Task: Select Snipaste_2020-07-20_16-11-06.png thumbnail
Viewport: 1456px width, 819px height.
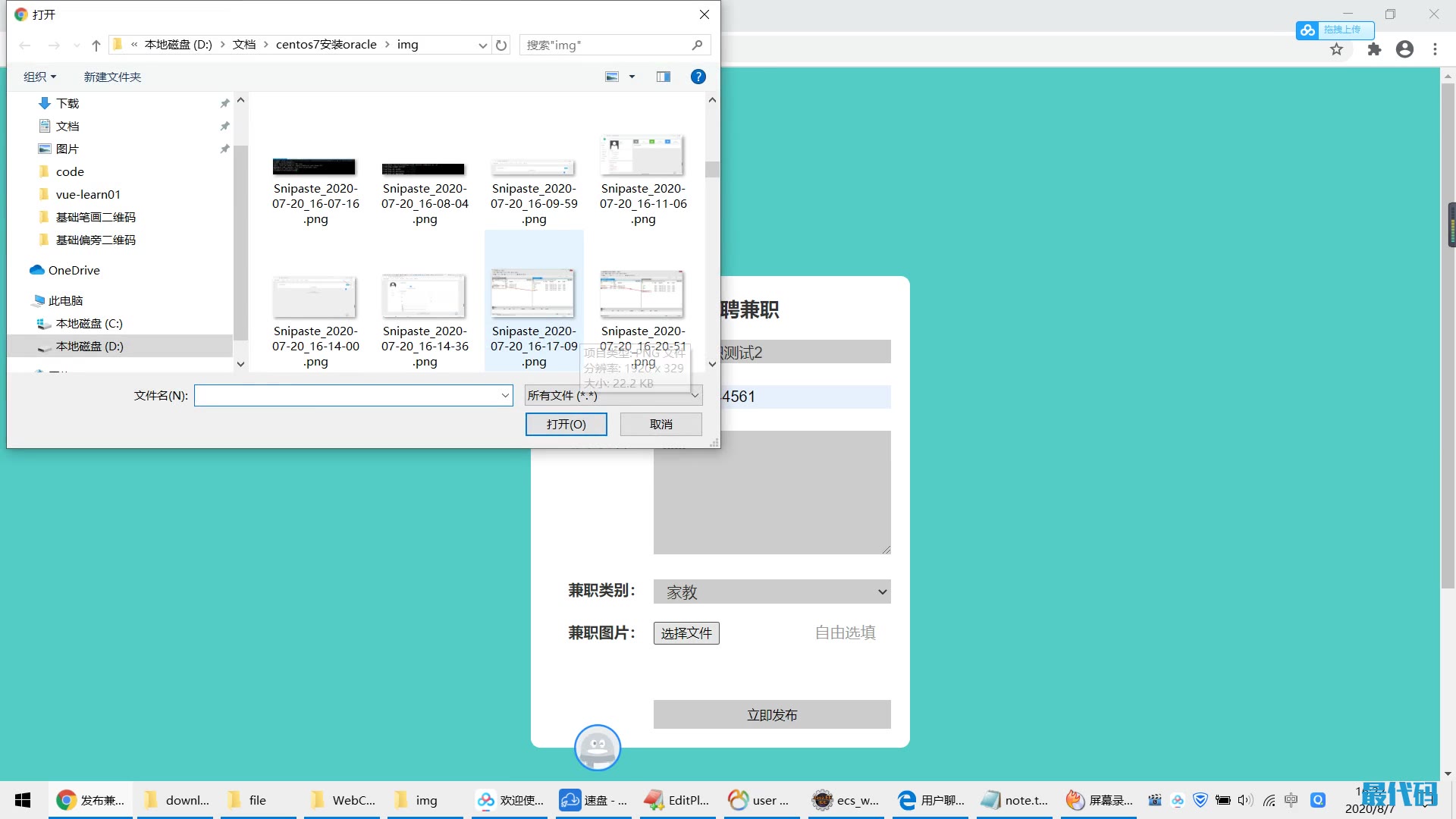Action: tap(642, 157)
